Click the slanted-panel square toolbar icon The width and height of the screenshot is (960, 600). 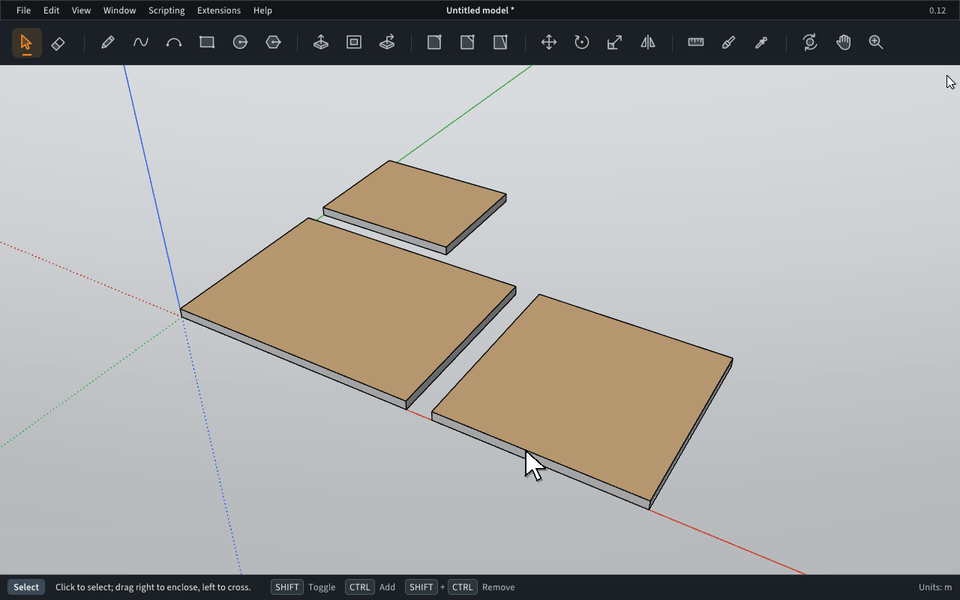click(x=500, y=42)
